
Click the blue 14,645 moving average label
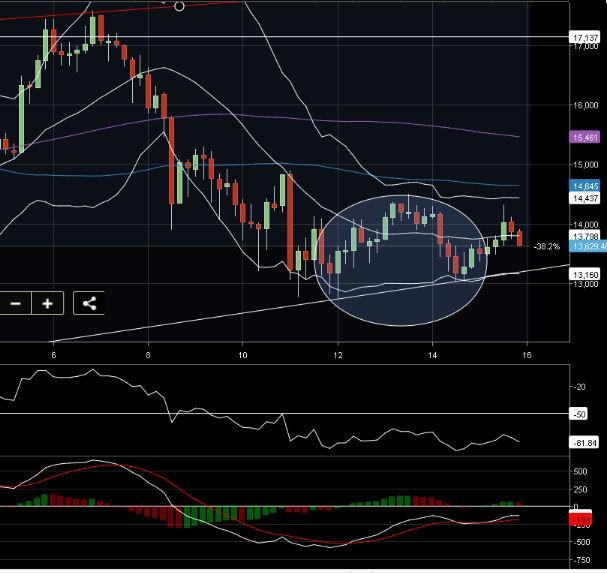coord(585,186)
